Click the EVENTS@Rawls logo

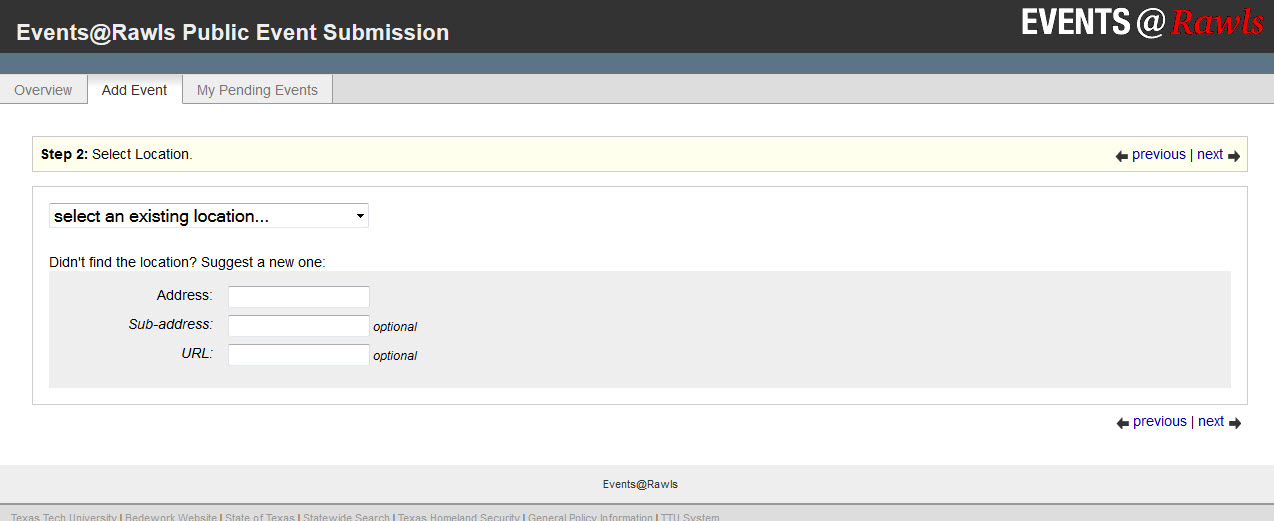(1142, 23)
